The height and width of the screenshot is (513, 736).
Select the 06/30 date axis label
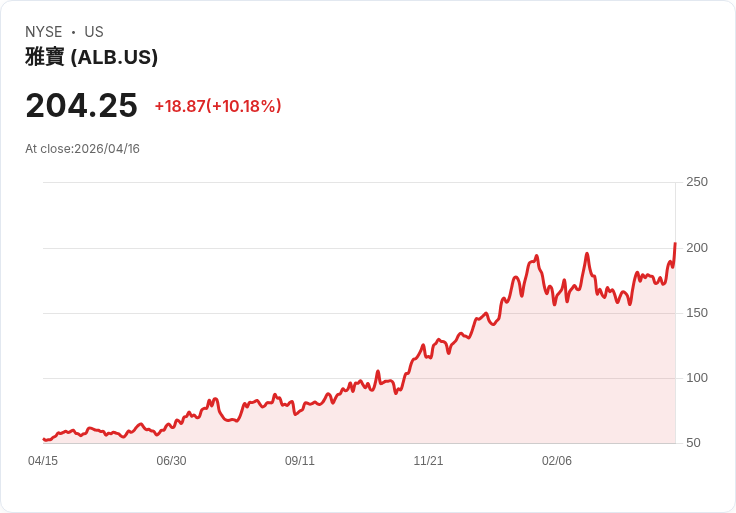coord(171,460)
